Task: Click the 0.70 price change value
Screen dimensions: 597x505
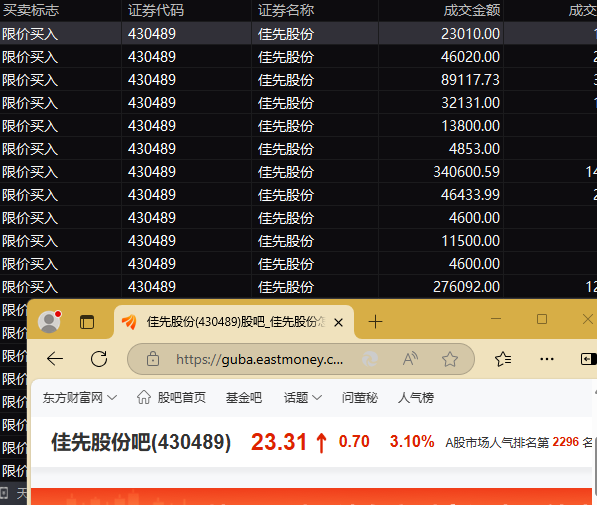Action: [x=354, y=442]
